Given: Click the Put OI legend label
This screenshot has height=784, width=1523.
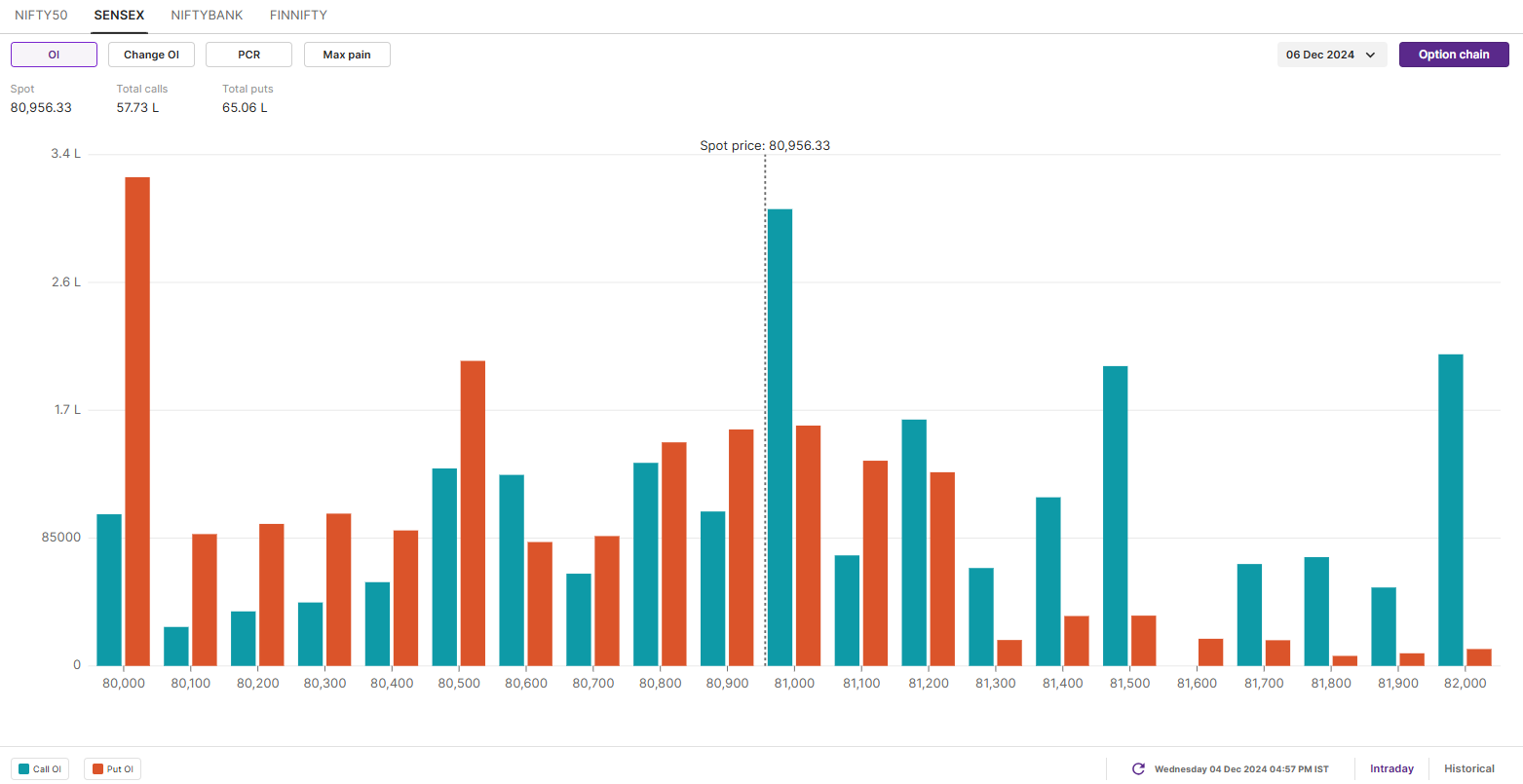Looking at the screenshot, I should point(120,769).
